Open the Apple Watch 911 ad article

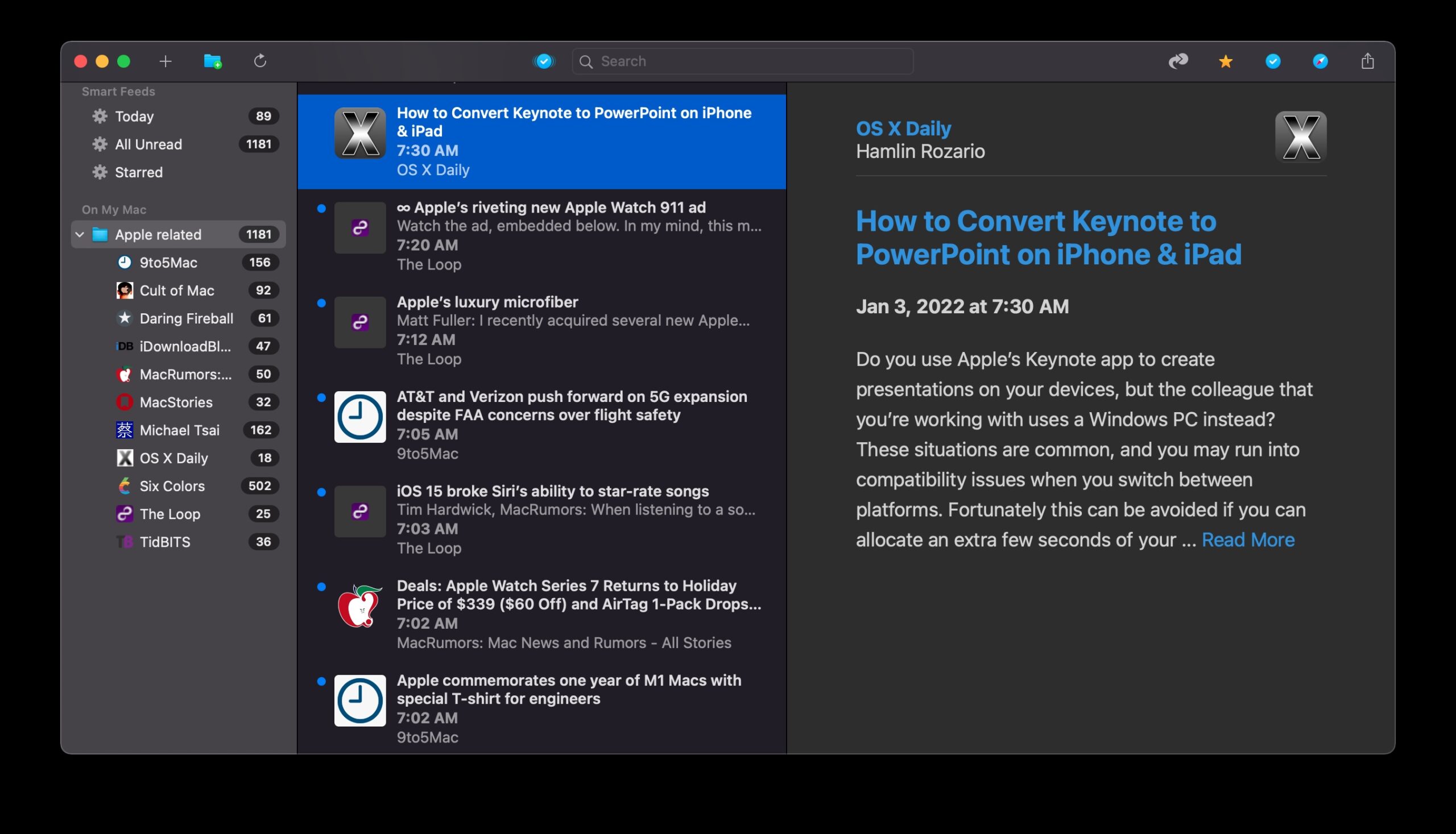coord(541,236)
